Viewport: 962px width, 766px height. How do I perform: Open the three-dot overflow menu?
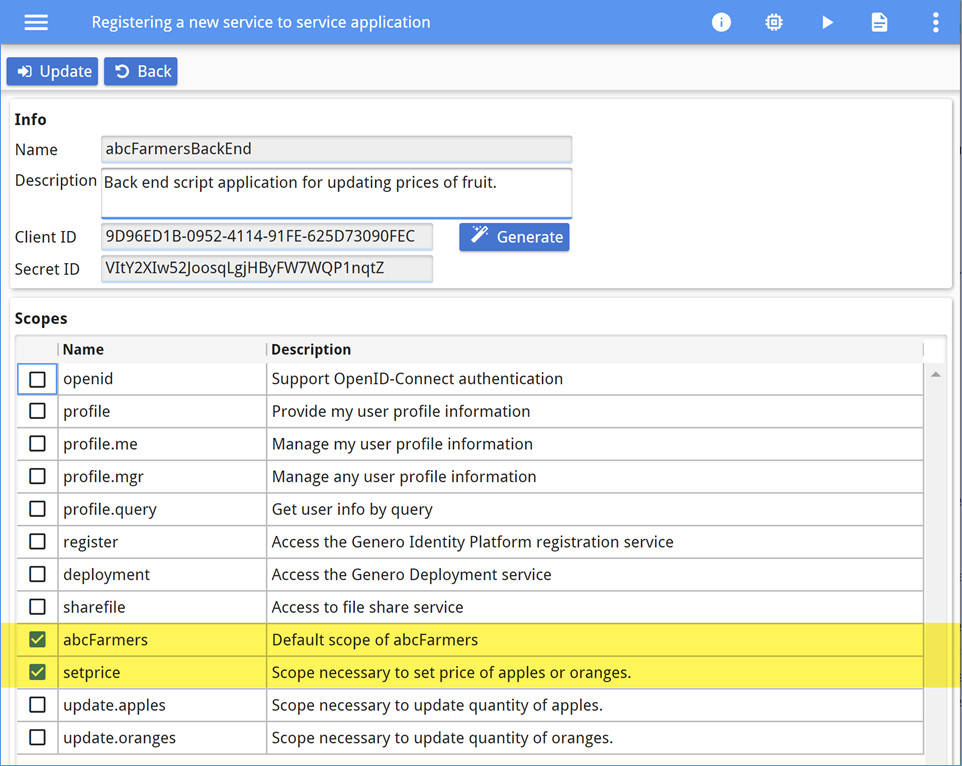tap(935, 22)
